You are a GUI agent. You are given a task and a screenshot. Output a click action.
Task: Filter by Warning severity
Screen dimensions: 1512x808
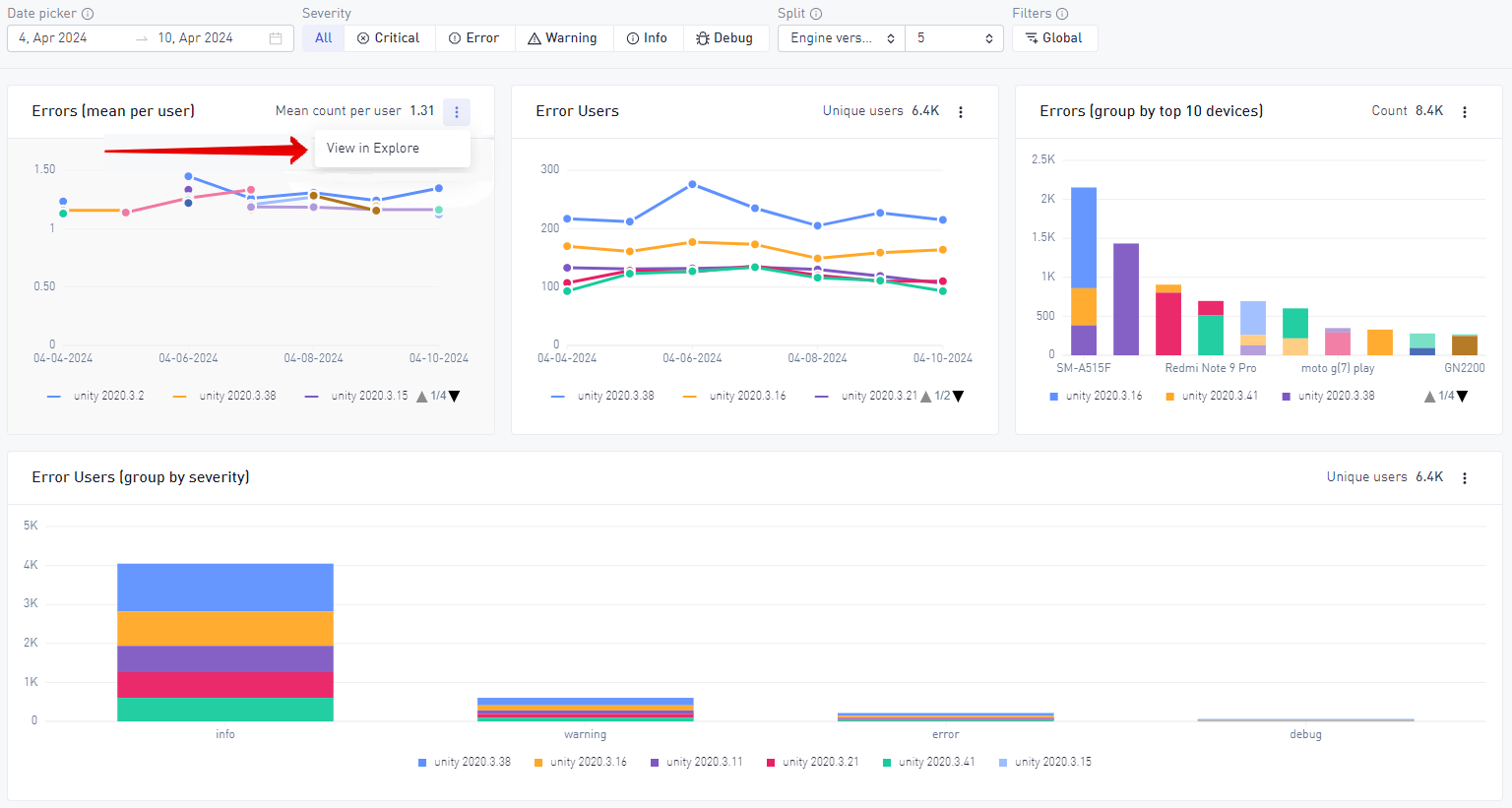[x=562, y=38]
